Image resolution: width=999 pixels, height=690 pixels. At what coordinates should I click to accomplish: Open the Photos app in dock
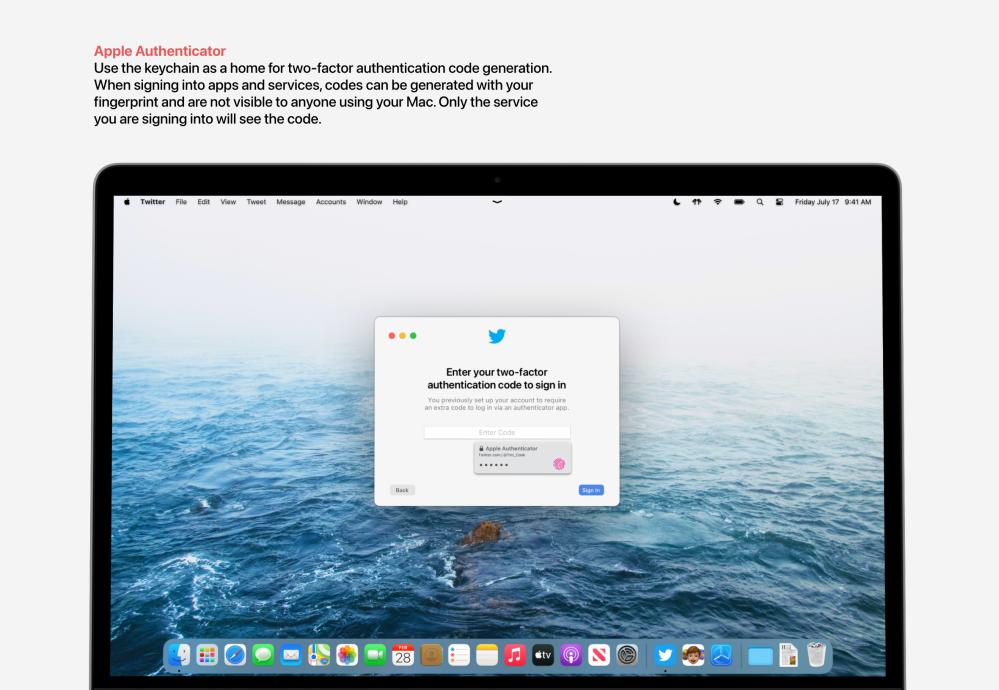[x=347, y=655]
